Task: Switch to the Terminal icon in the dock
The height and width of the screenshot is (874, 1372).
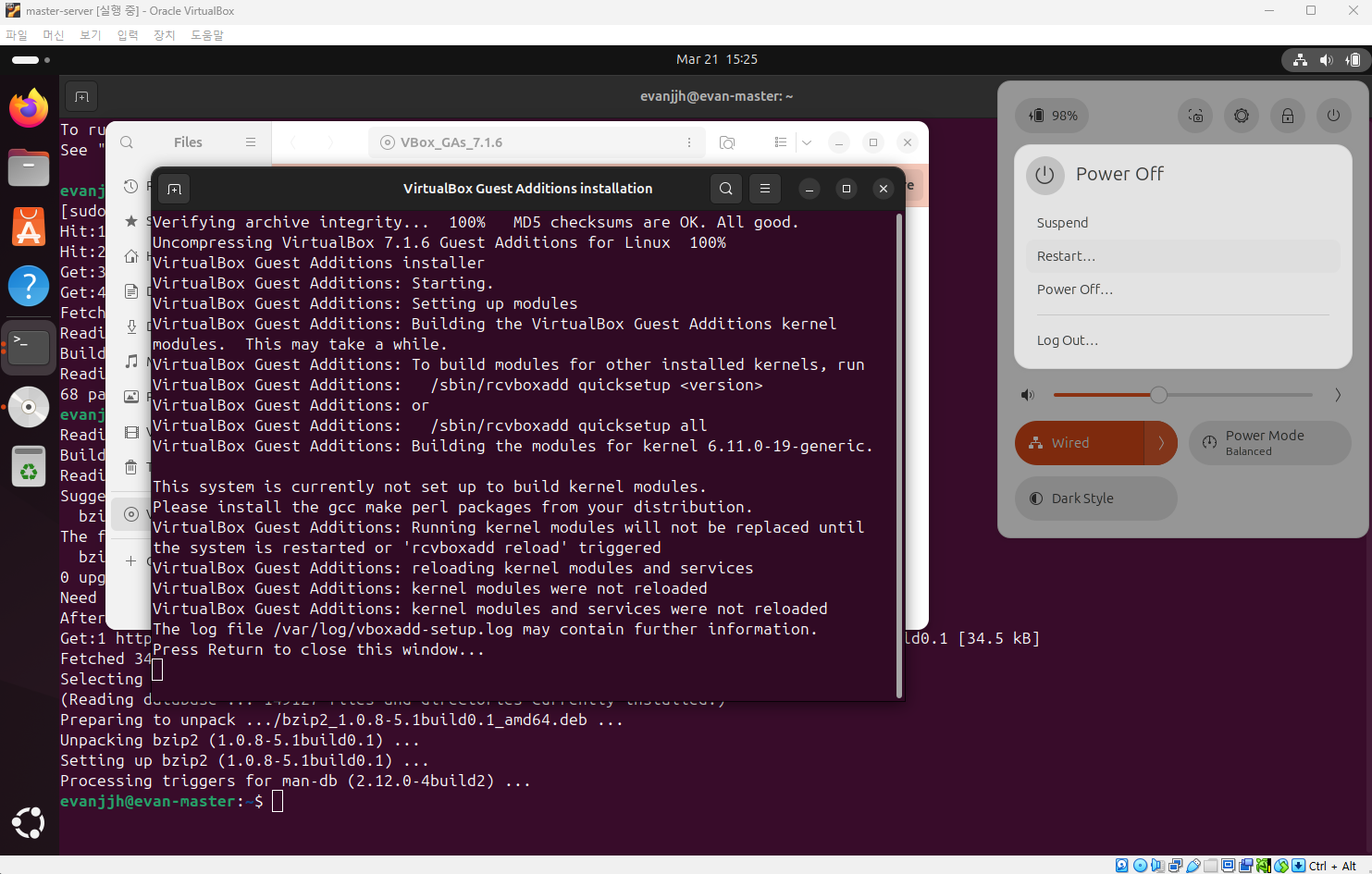Action: [x=29, y=346]
